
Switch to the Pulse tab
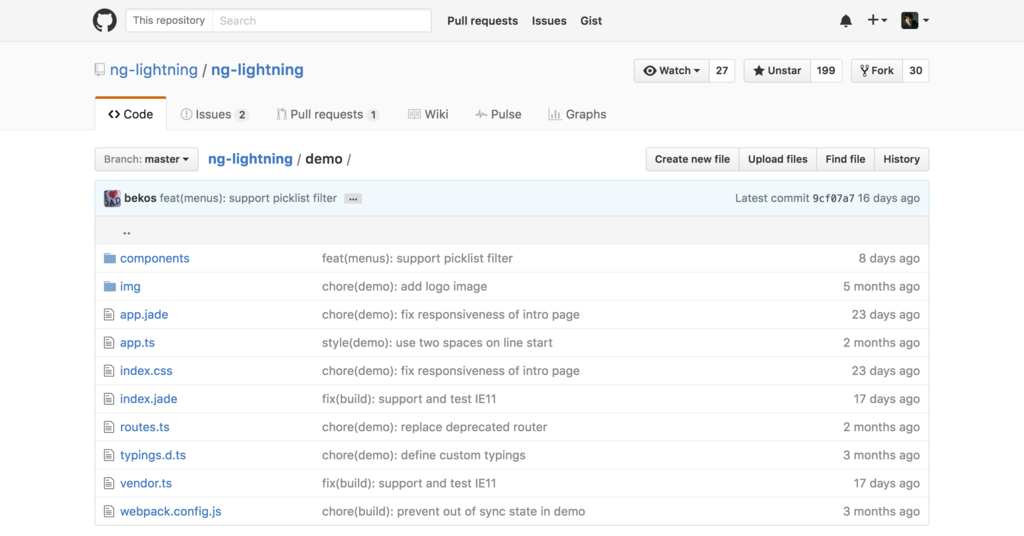click(x=498, y=114)
